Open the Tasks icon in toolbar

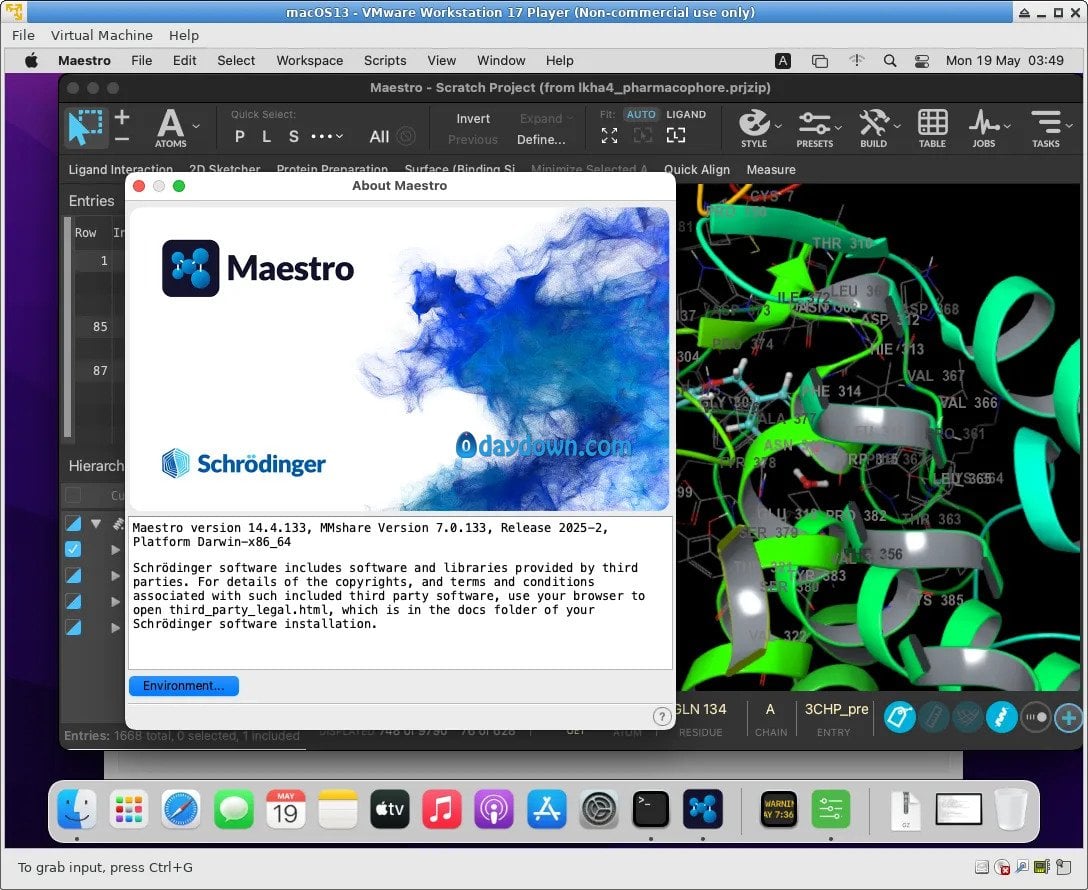point(1046,124)
